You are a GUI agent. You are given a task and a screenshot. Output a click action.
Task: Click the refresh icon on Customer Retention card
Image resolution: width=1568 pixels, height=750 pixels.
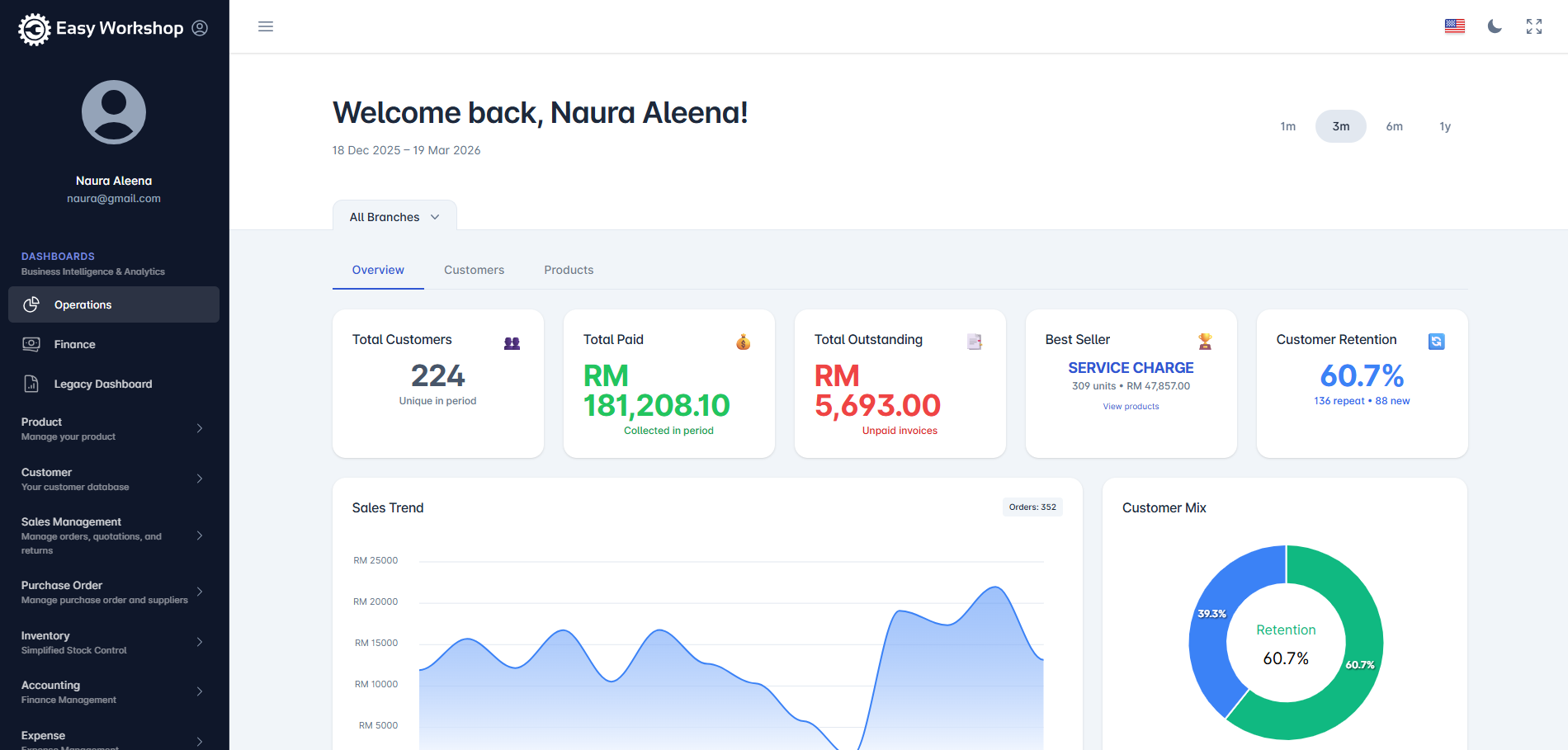(1436, 341)
